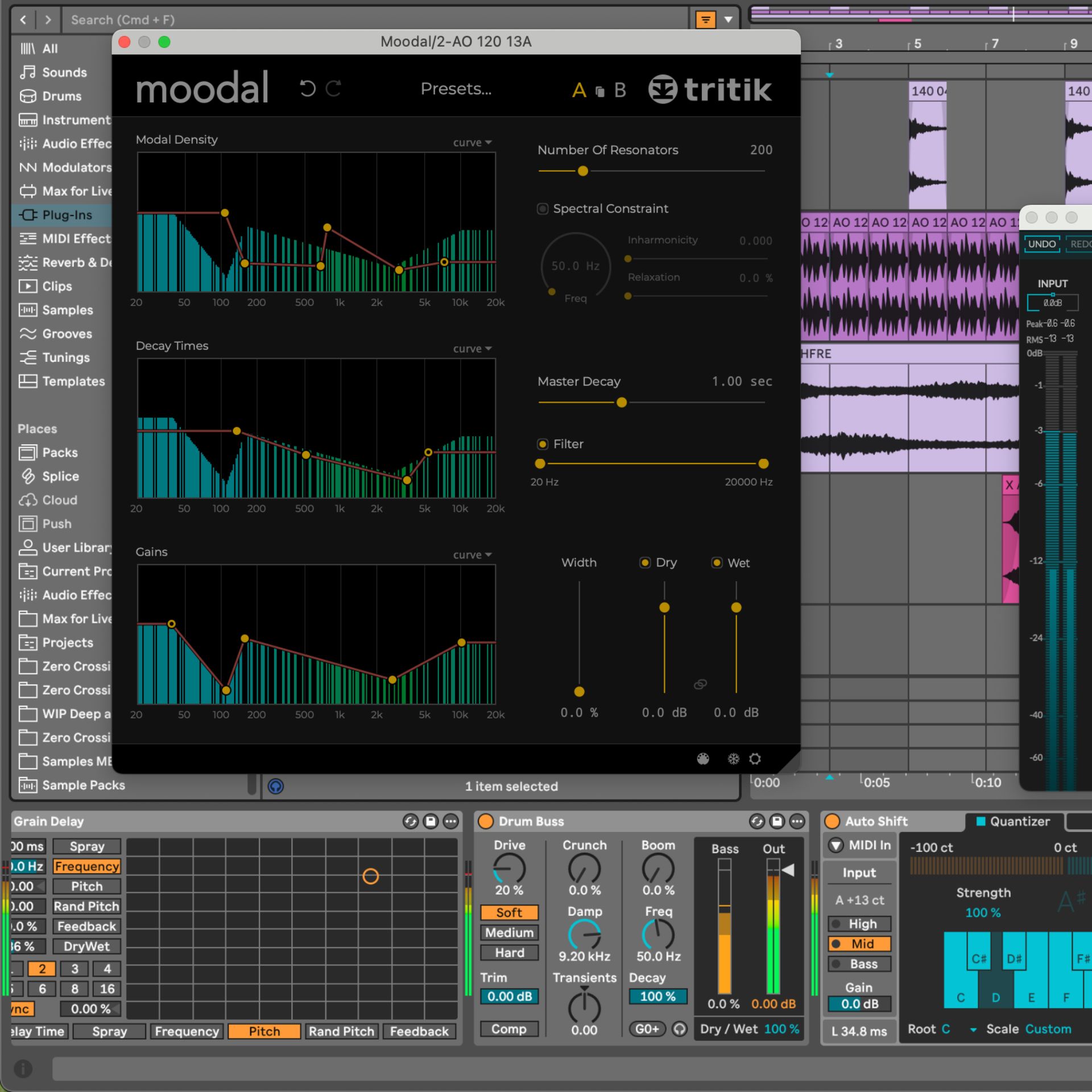This screenshot has height=1092, width=1092.
Task: Save the Grain Delay preset via disk icon
Action: click(431, 821)
